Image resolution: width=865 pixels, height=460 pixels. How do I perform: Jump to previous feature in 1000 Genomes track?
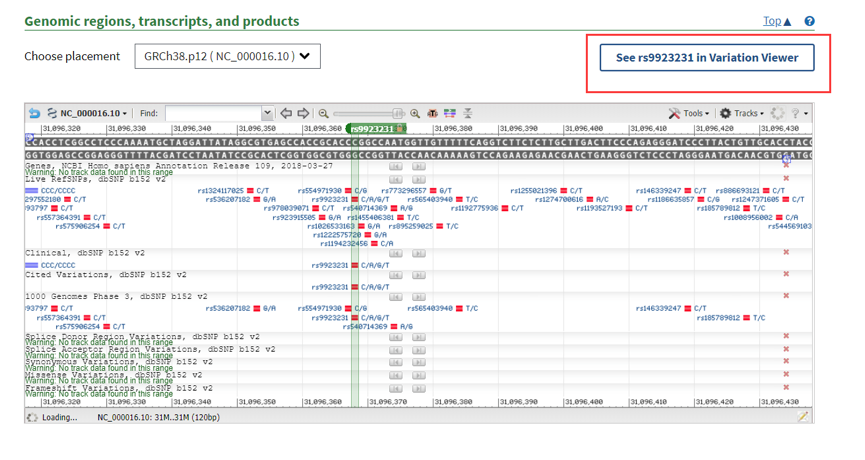(396, 297)
